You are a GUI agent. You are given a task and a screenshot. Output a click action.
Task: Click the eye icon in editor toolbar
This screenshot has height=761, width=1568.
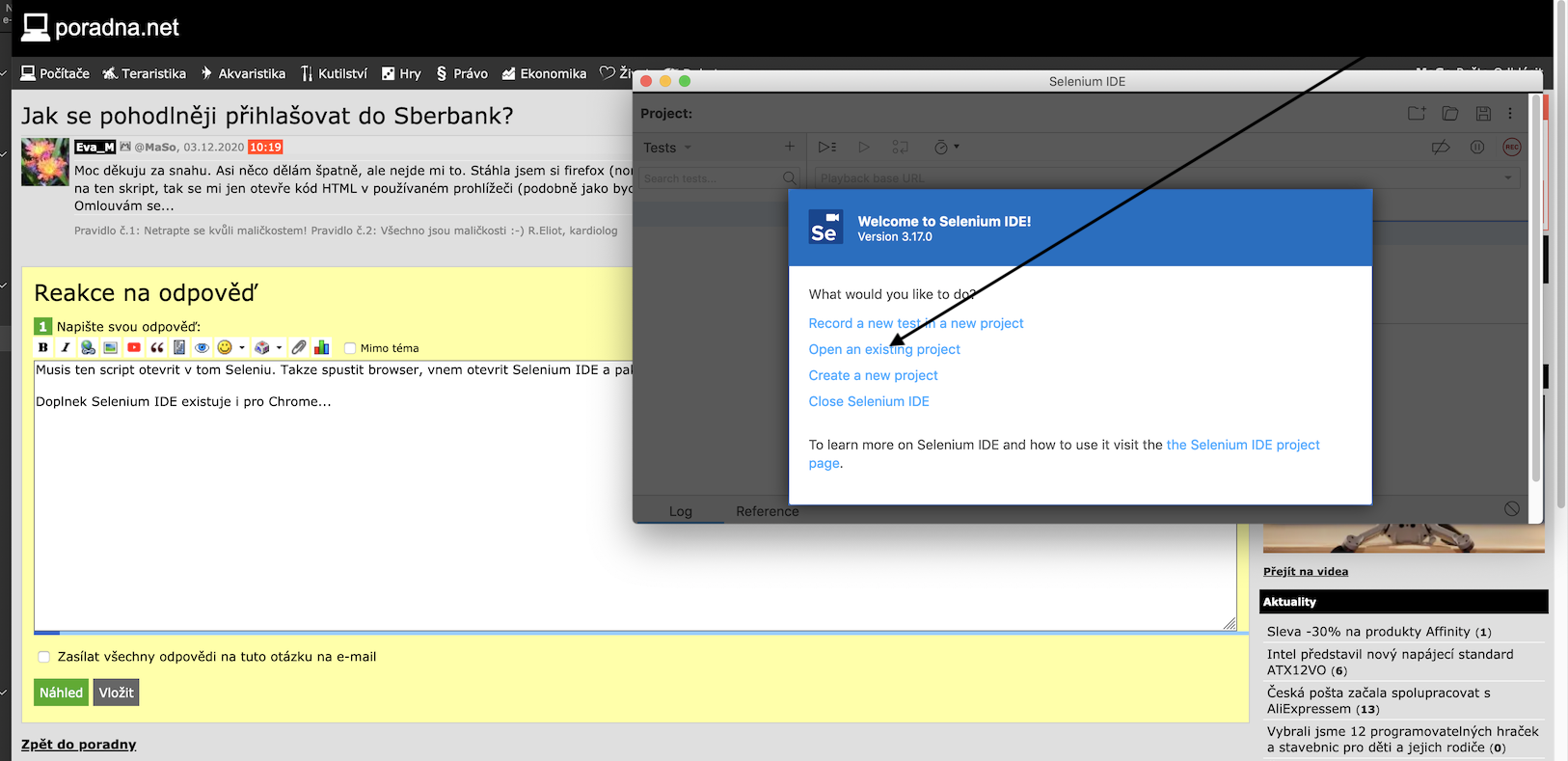pos(202,347)
